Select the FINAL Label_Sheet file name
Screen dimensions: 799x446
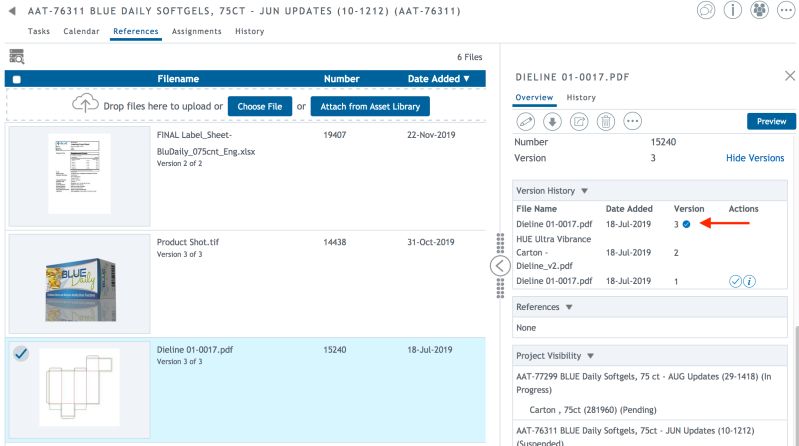pyautogui.click(x=206, y=143)
